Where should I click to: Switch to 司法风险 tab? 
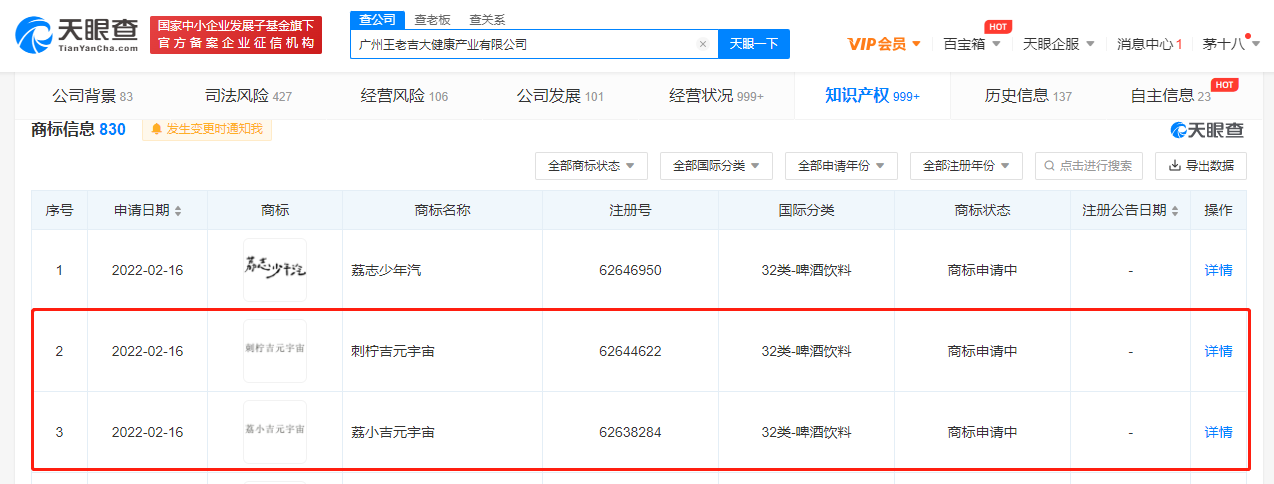coord(248,96)
